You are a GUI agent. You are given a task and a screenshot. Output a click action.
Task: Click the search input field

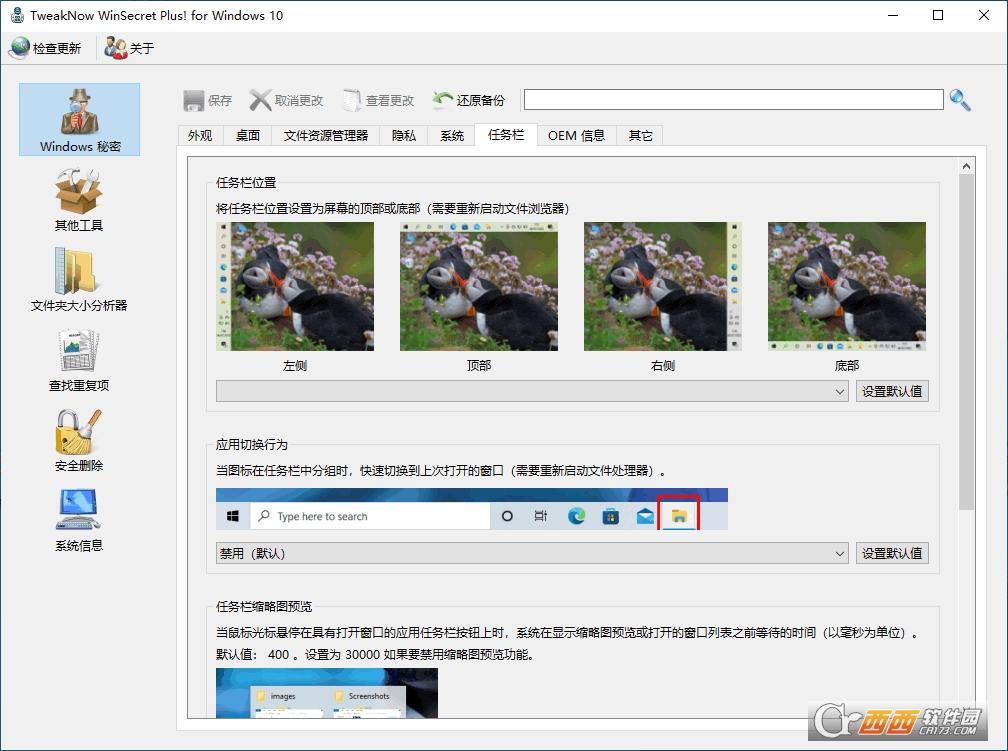pos(734,100)
